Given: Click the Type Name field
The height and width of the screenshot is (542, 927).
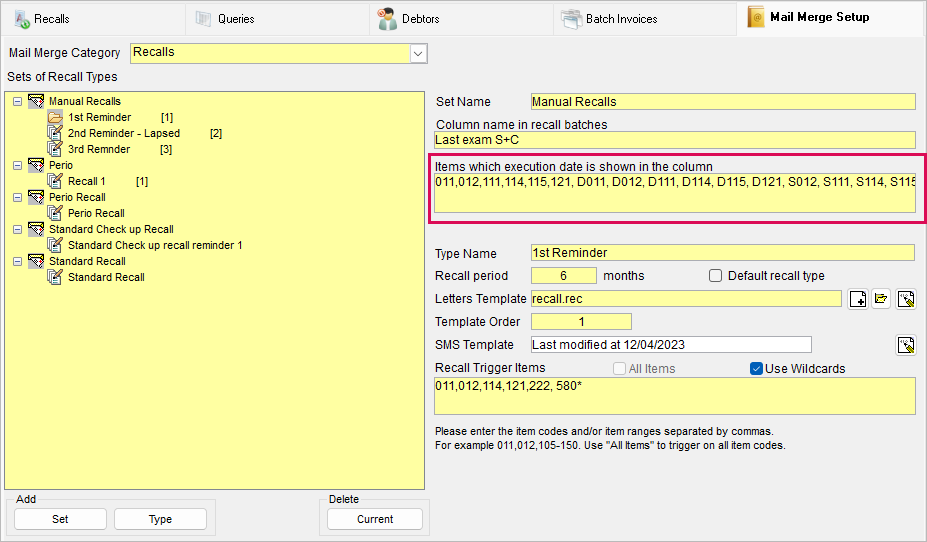Looking at the screenshot, I should click(722, 253).
